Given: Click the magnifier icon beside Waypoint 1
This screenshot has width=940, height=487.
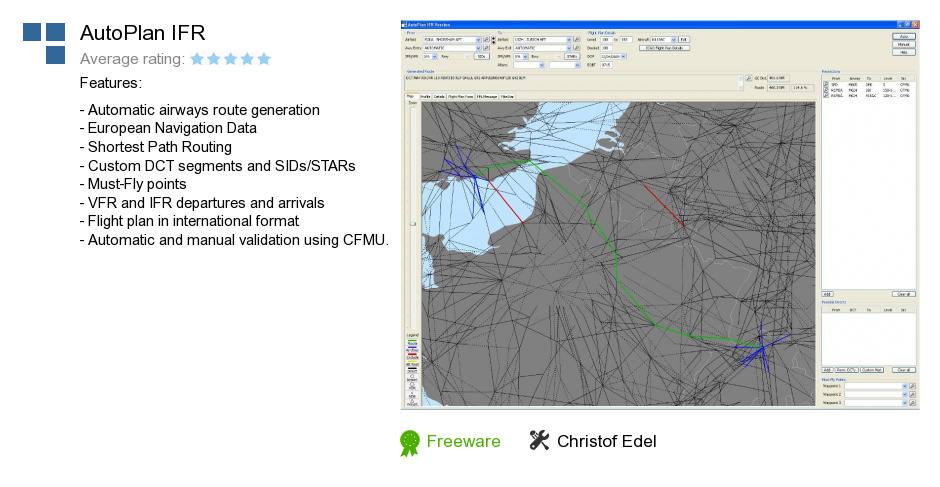Looking at the screenshot, I should (x=912, y=386).
